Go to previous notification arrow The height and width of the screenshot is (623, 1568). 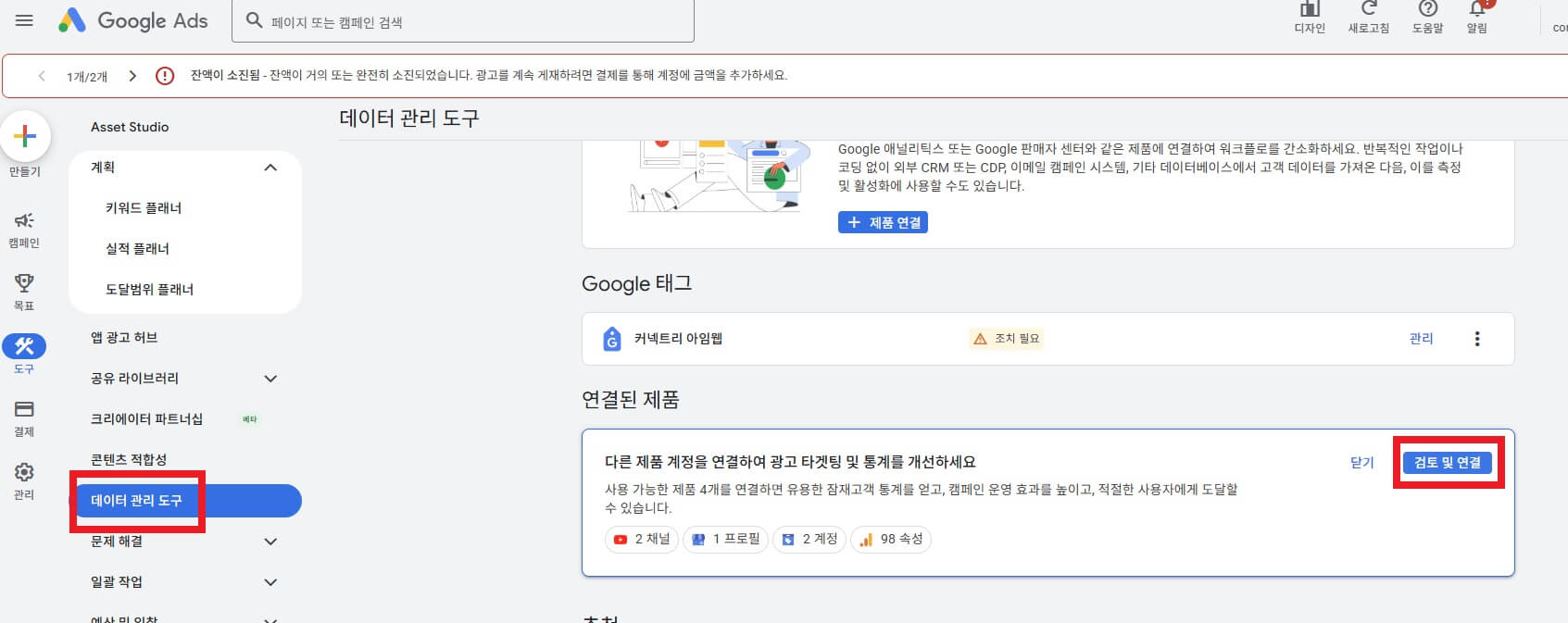pos(42,76)
